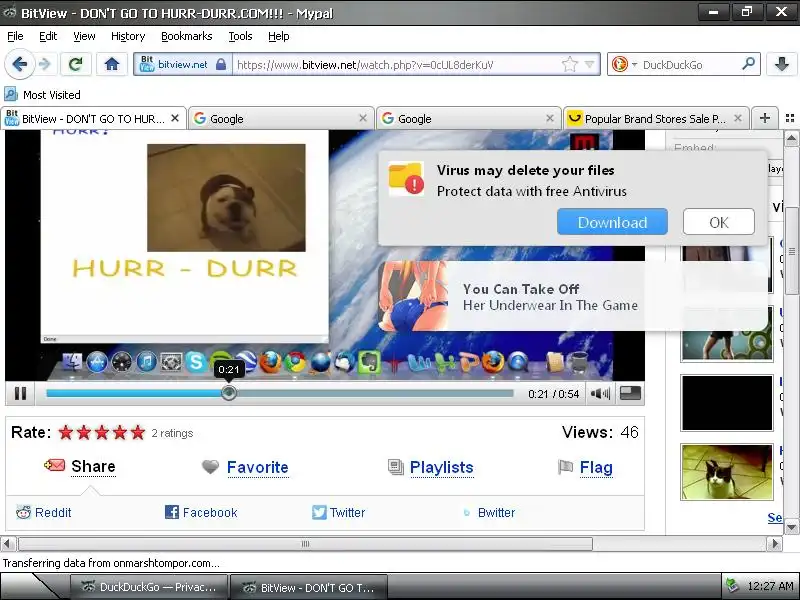Close the BitView tab

click(175, 118)
